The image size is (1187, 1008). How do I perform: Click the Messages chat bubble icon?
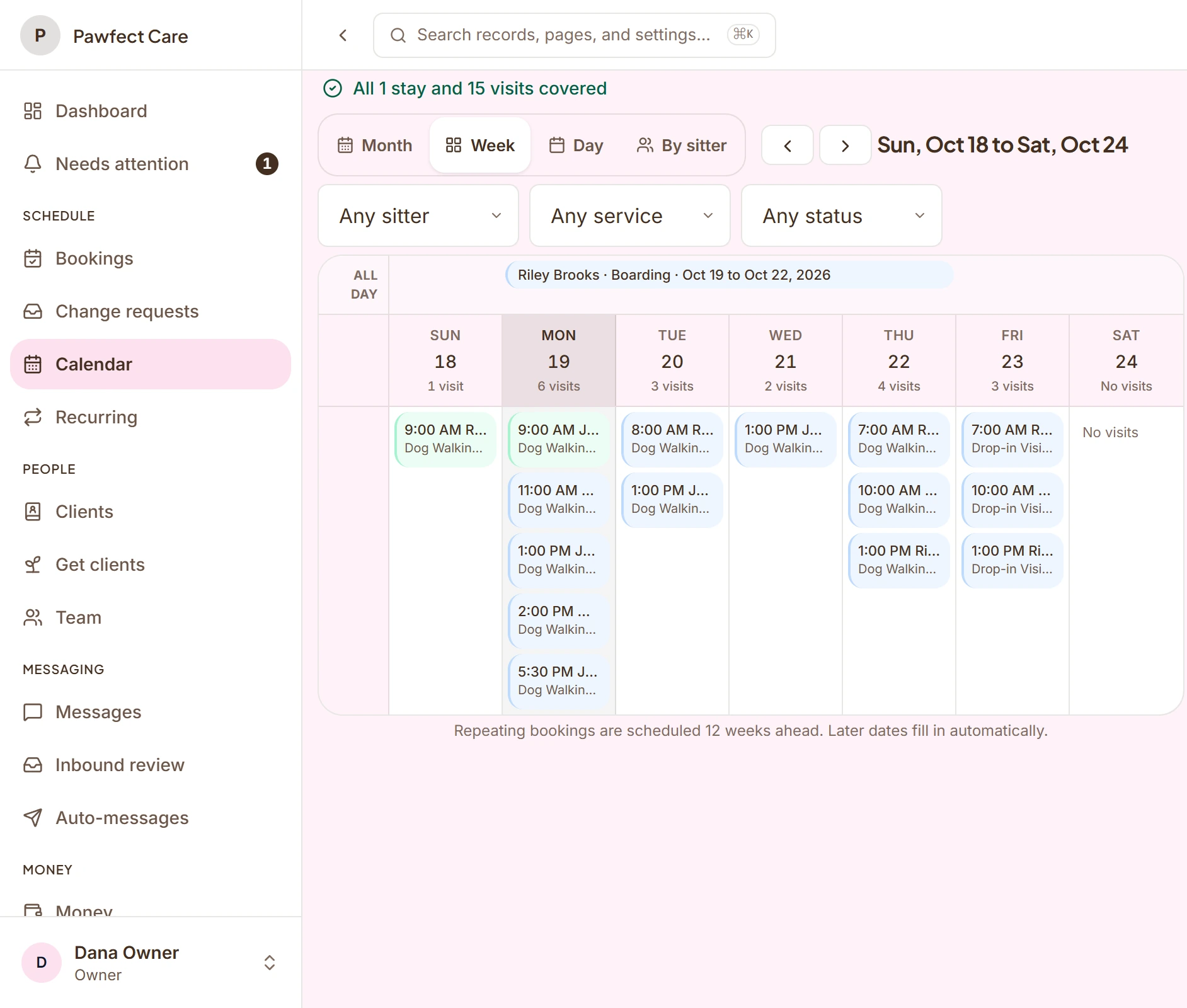(x=33, y=712)
